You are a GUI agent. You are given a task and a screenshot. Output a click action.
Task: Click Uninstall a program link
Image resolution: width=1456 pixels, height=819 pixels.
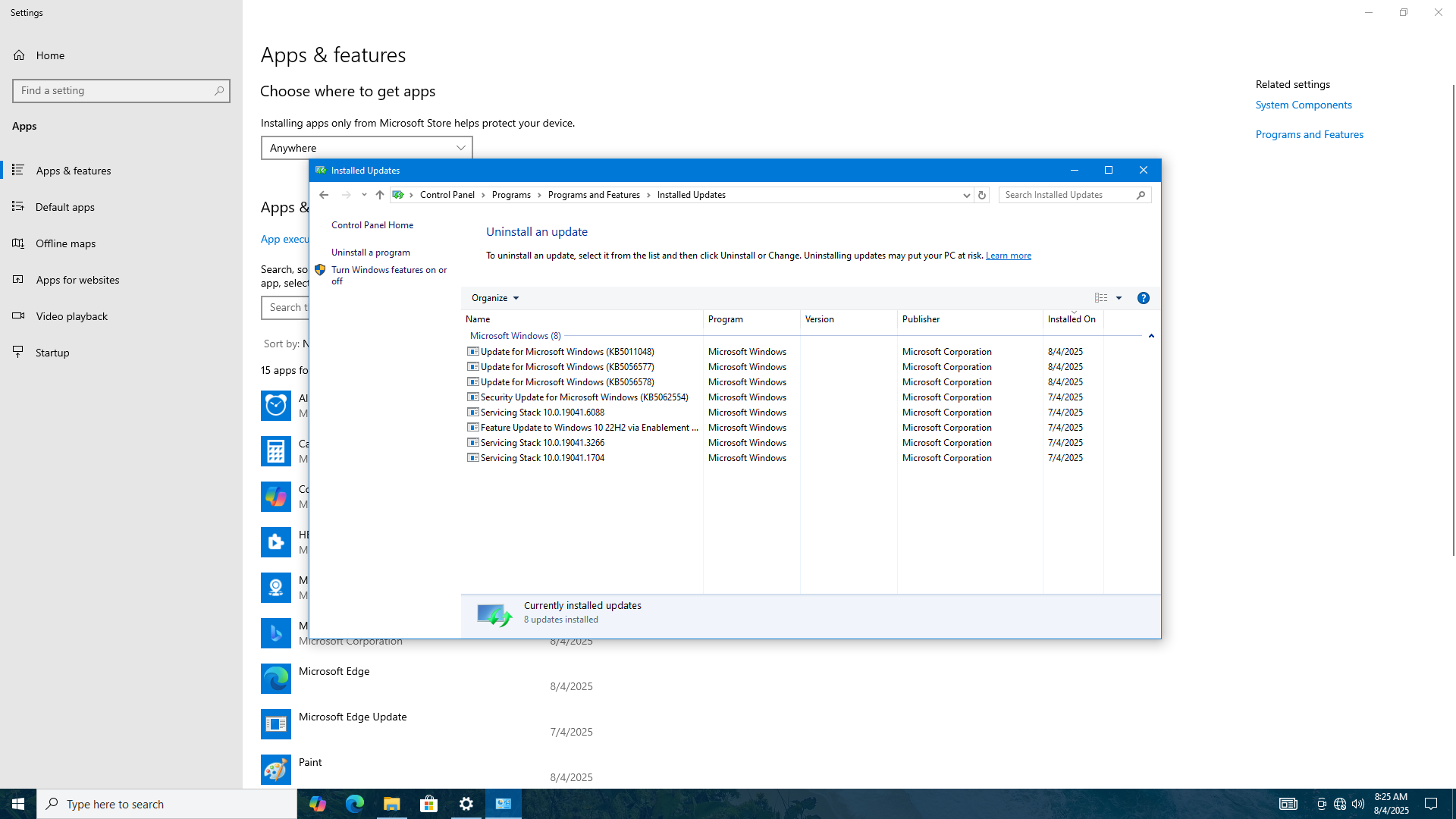[x=371, y=253]
